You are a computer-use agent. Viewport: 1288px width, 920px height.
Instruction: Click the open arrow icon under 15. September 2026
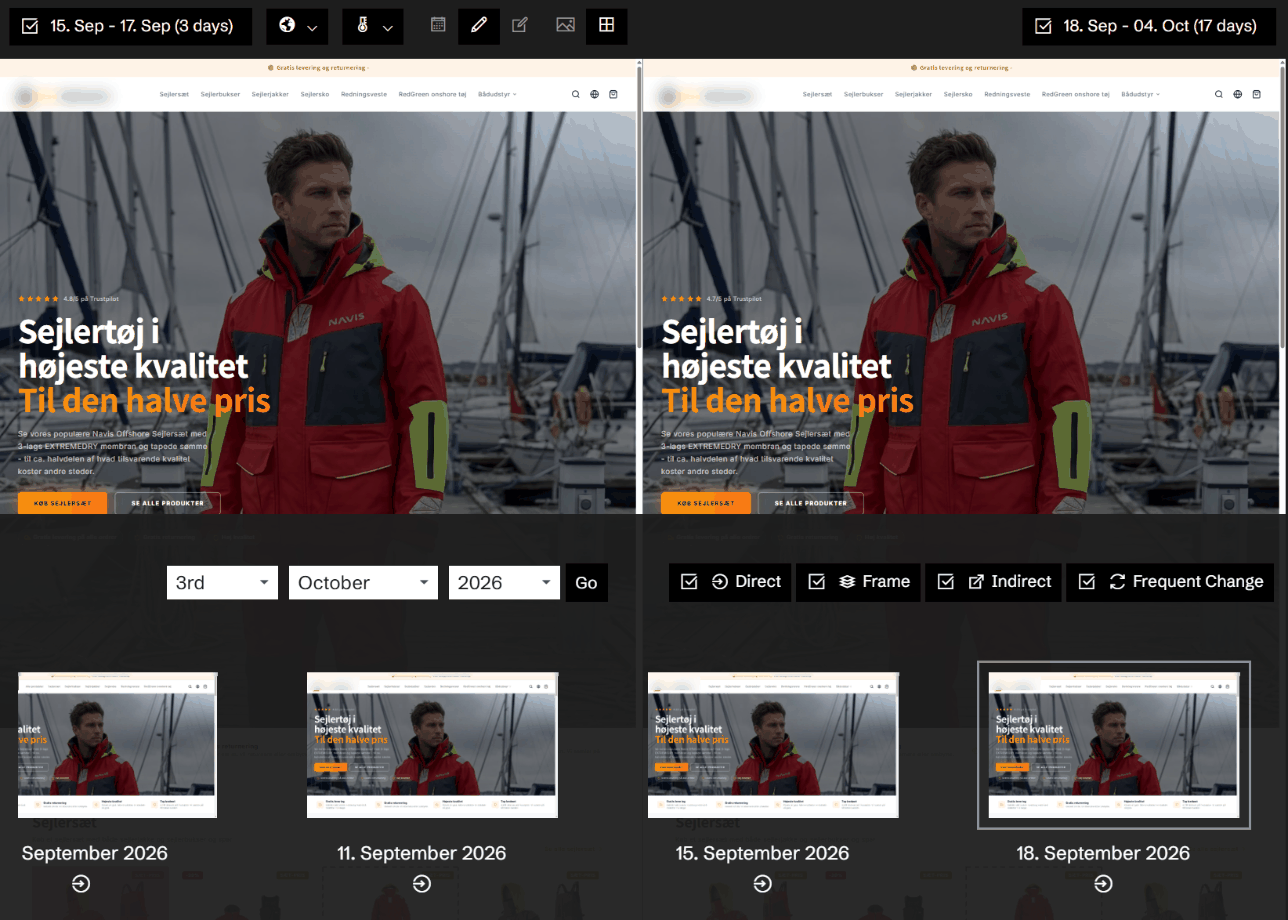point(763,884)
